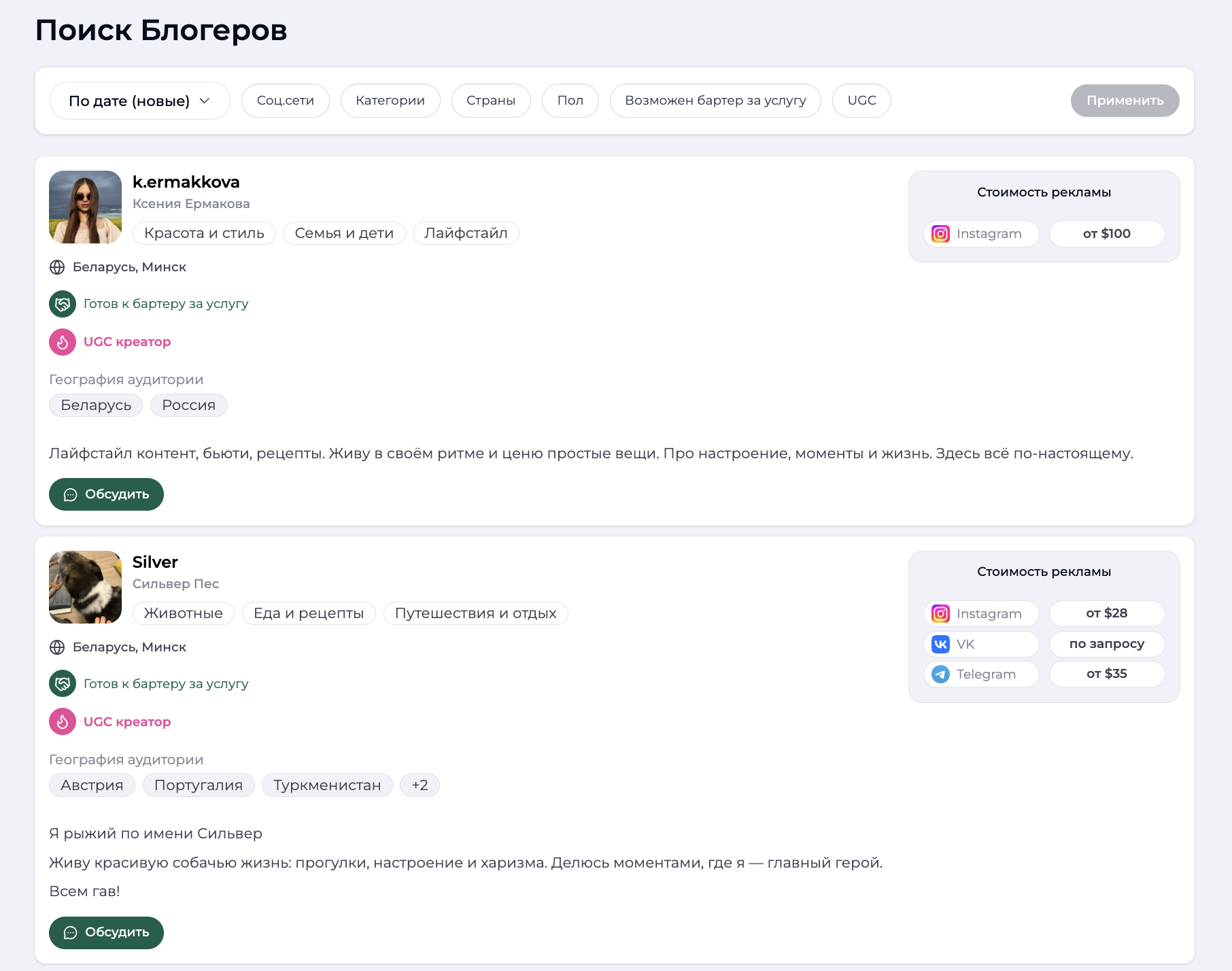Expand the 'Категории' filter
Image resolution: width=1232 pixels, height=971 pixels.
[390, 101]
